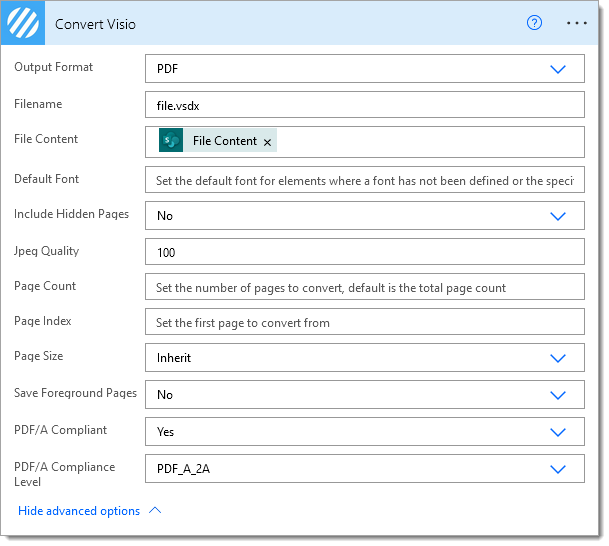Open the three-dot more options menu

(576, 23)
